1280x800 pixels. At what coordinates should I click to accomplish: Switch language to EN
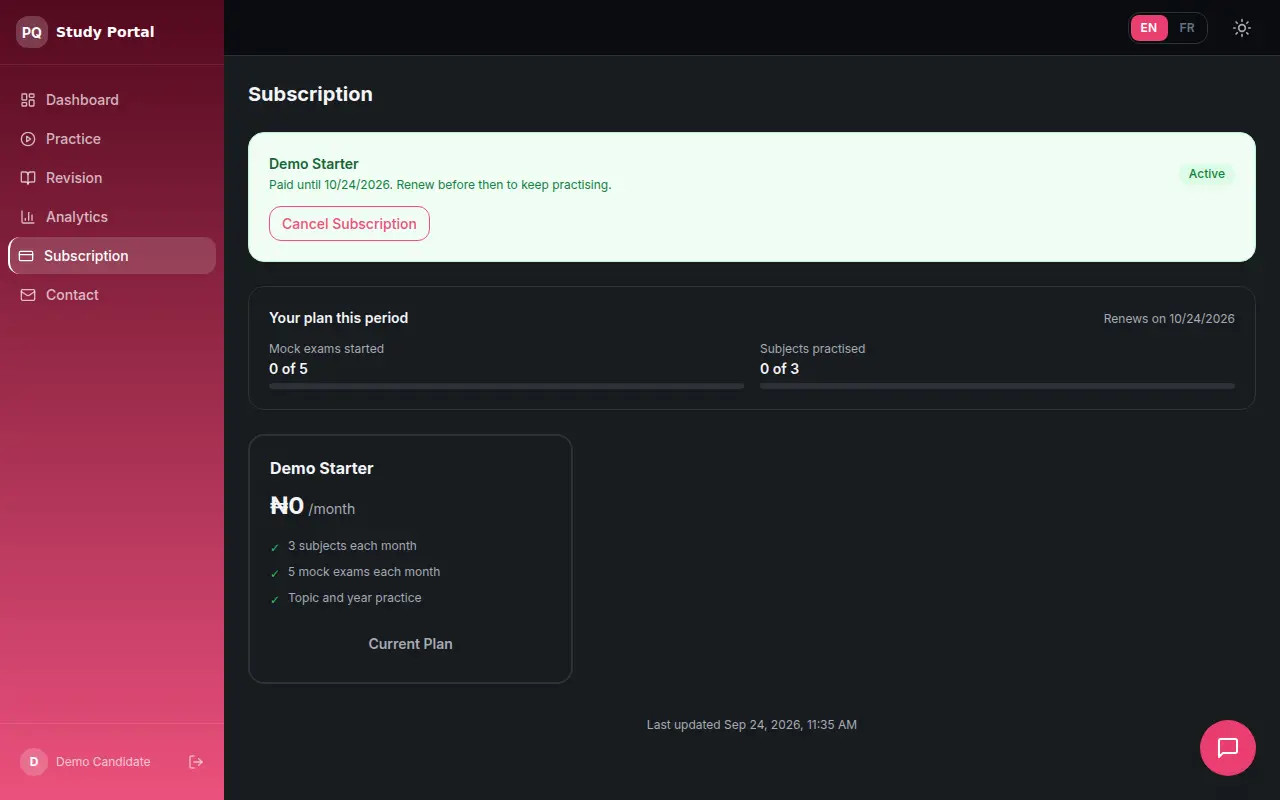click(x=1149, y=28)
